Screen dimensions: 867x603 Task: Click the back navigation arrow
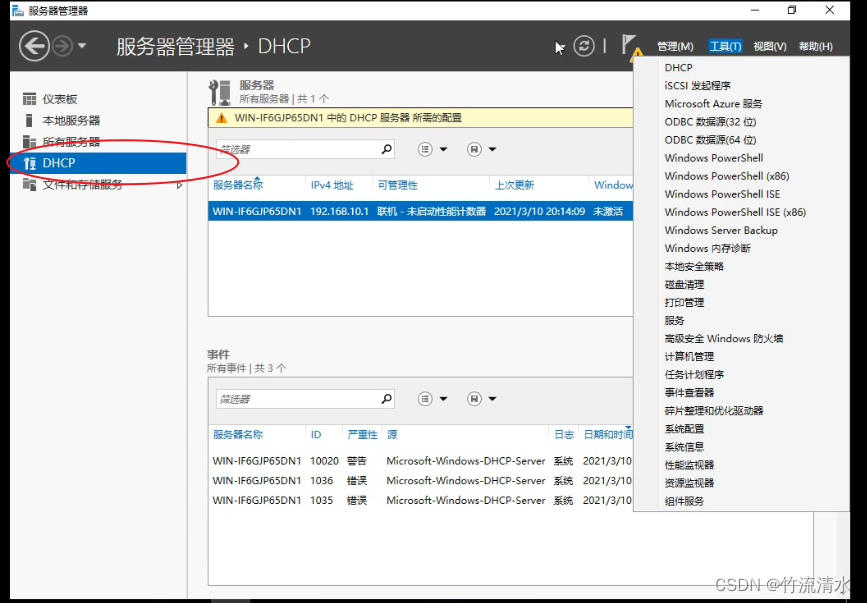pos(34,46)
